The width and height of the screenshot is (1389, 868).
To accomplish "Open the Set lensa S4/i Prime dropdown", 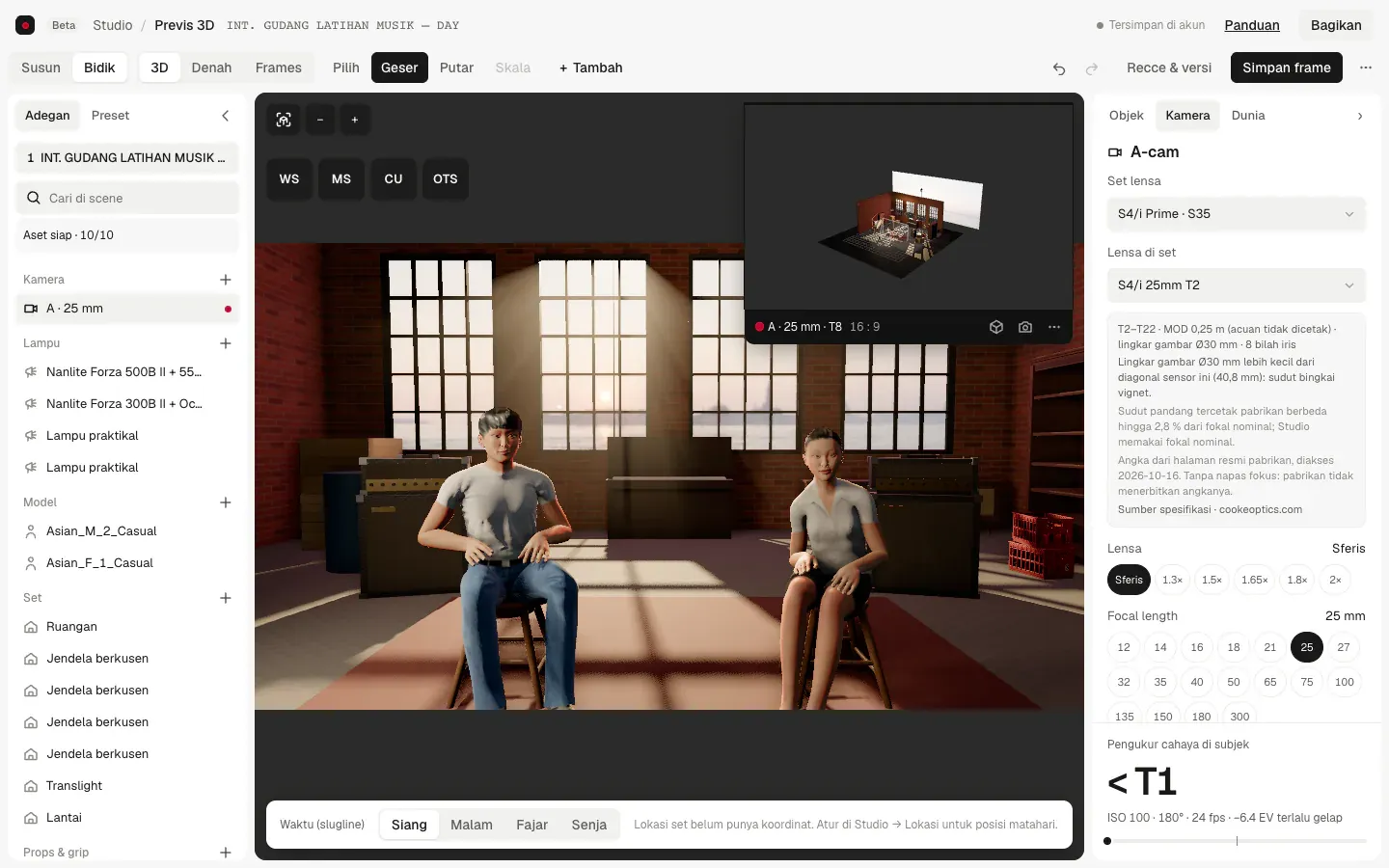I will click(1237, 214).
